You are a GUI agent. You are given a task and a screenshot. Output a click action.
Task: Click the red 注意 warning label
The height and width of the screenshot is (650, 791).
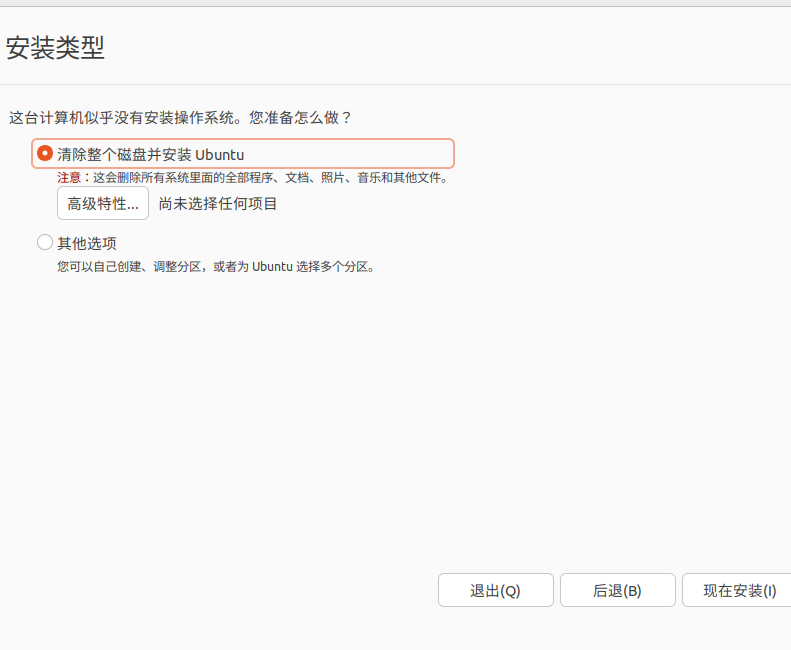(x=69, y=178)
